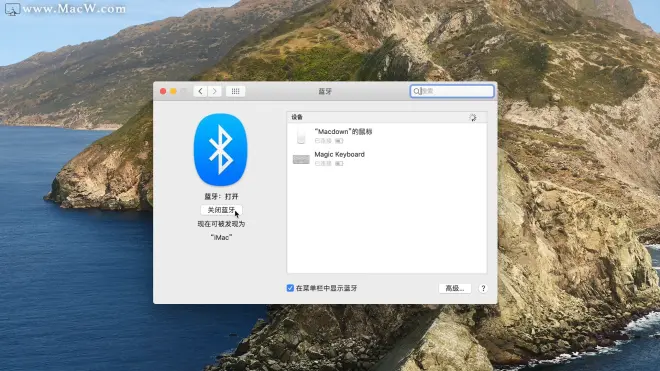Click the 蓝牙：打开 status text
This screenshot has width=660, height=371.
coord(221,196)
